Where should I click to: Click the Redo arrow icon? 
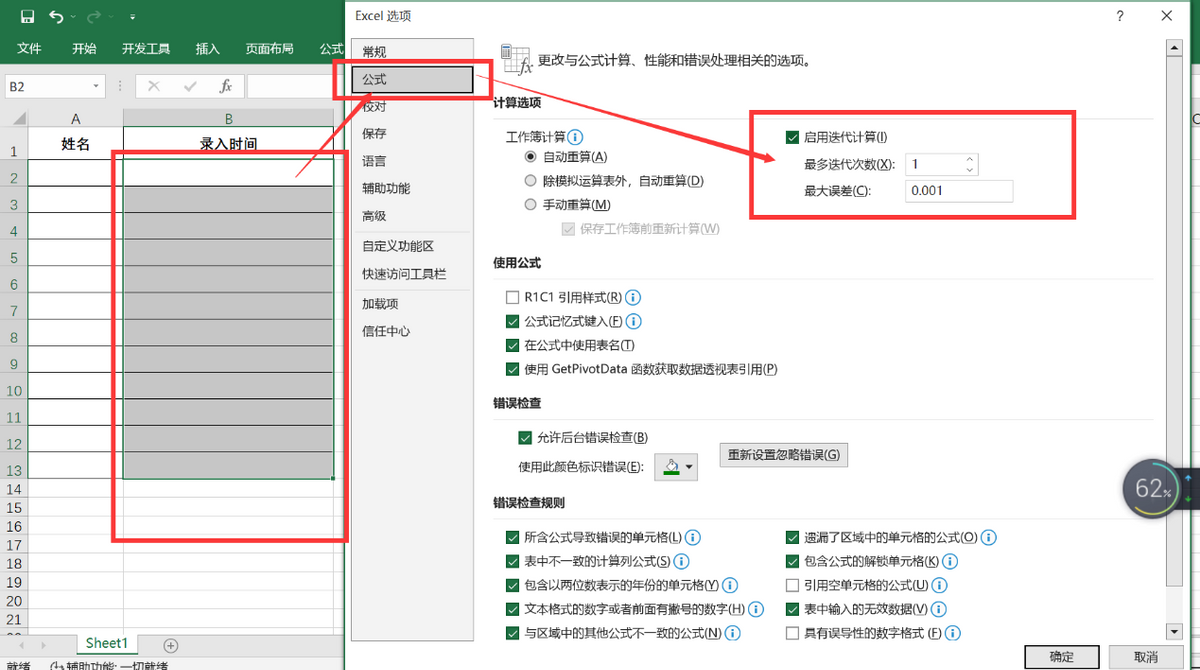93,17
